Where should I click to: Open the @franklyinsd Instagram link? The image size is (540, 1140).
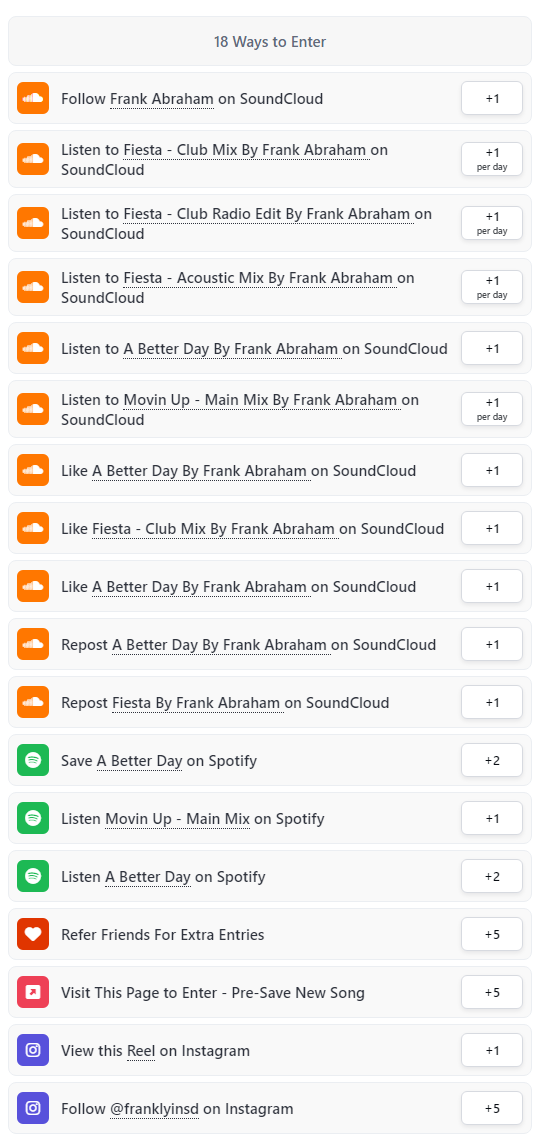154,1109
